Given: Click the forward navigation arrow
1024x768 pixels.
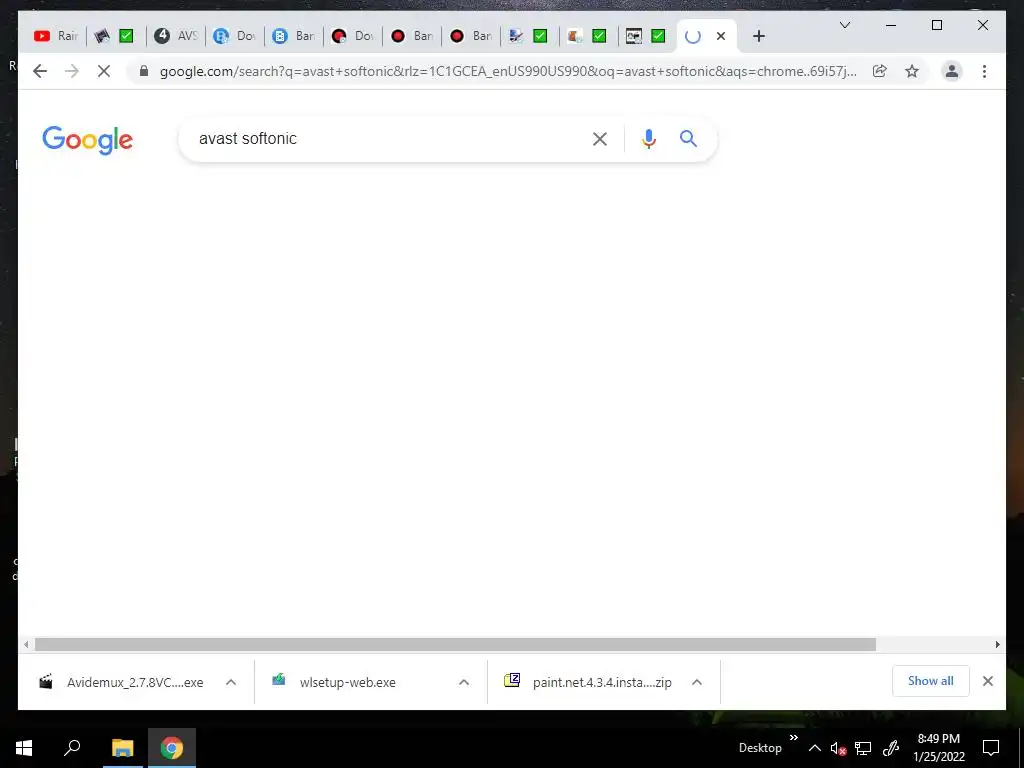Looking at the screenshot, I should [x=72, y=71].
